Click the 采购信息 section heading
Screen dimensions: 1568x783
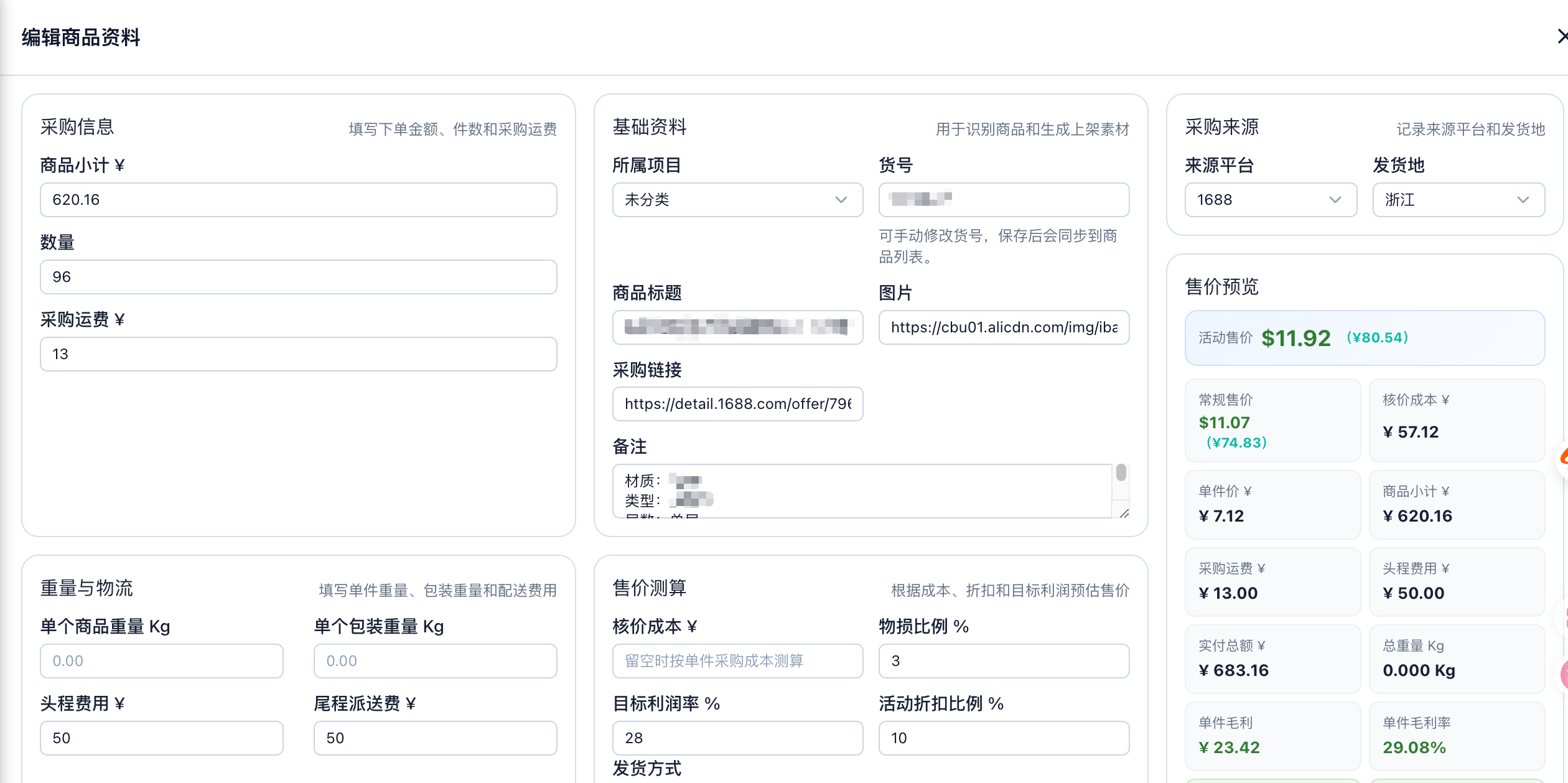77,127
